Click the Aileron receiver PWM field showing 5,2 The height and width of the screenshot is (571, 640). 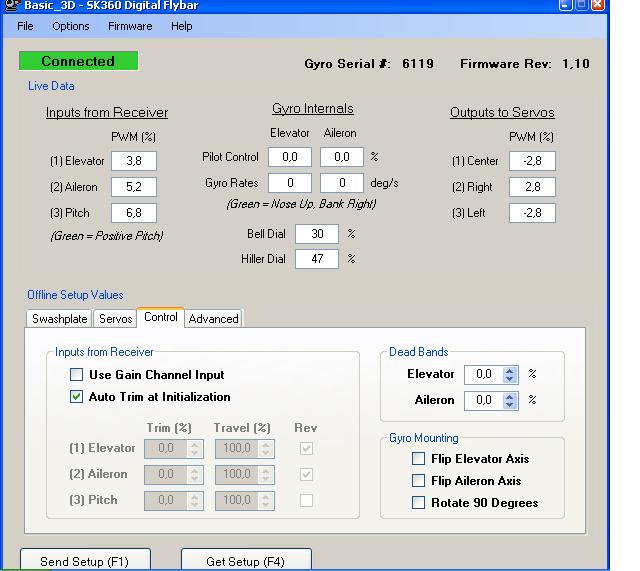tap(134, 187)
